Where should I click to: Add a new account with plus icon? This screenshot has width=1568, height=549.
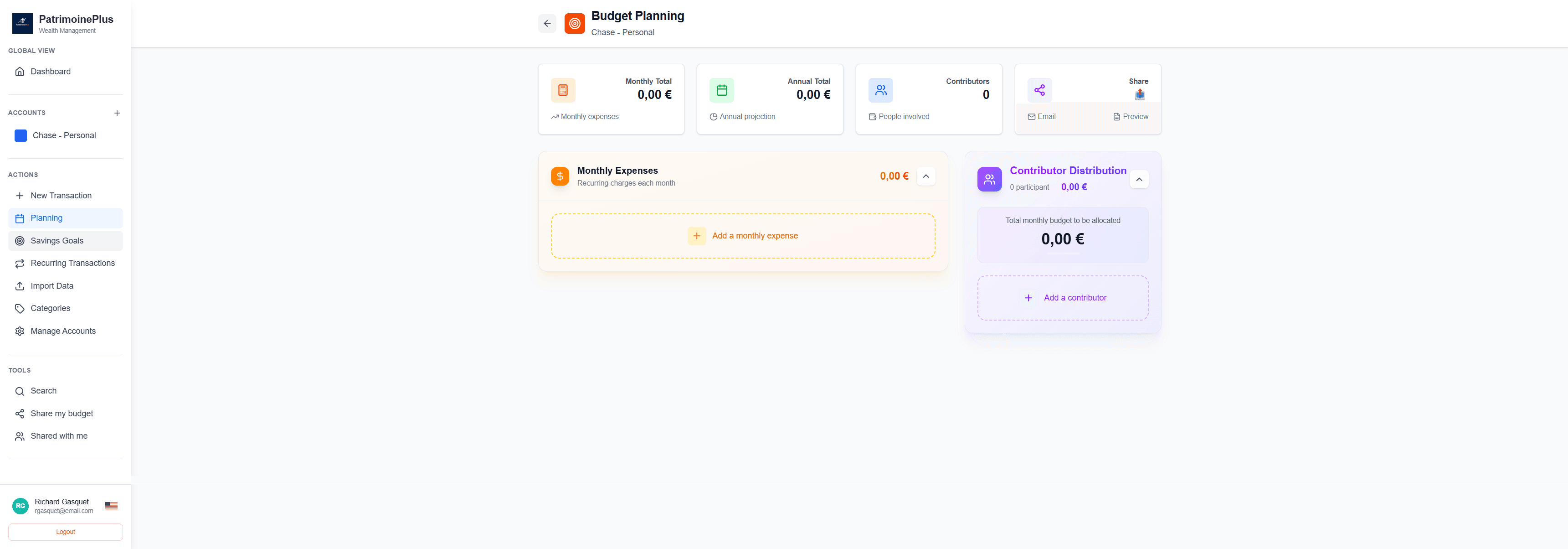pos(118,113)
